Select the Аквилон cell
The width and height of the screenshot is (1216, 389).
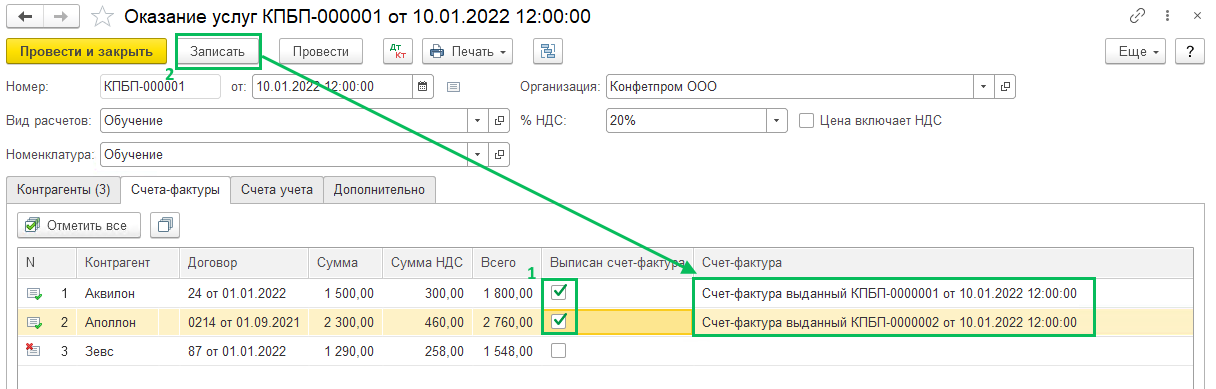point(127,293)
